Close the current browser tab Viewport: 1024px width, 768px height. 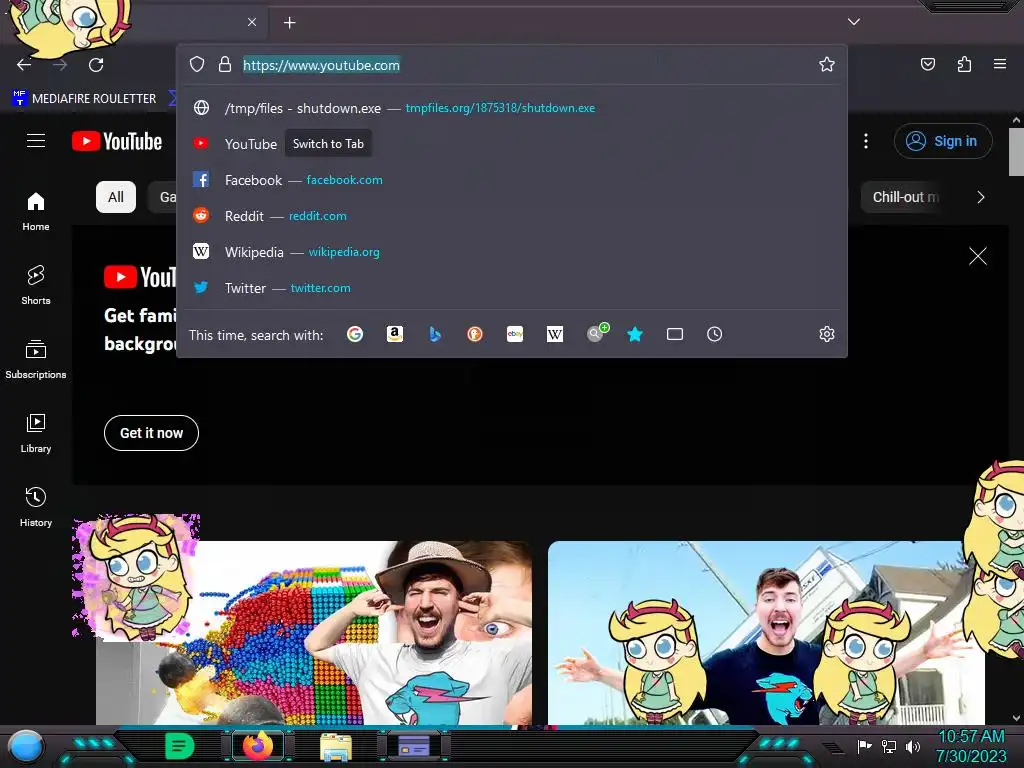(252, 22)
